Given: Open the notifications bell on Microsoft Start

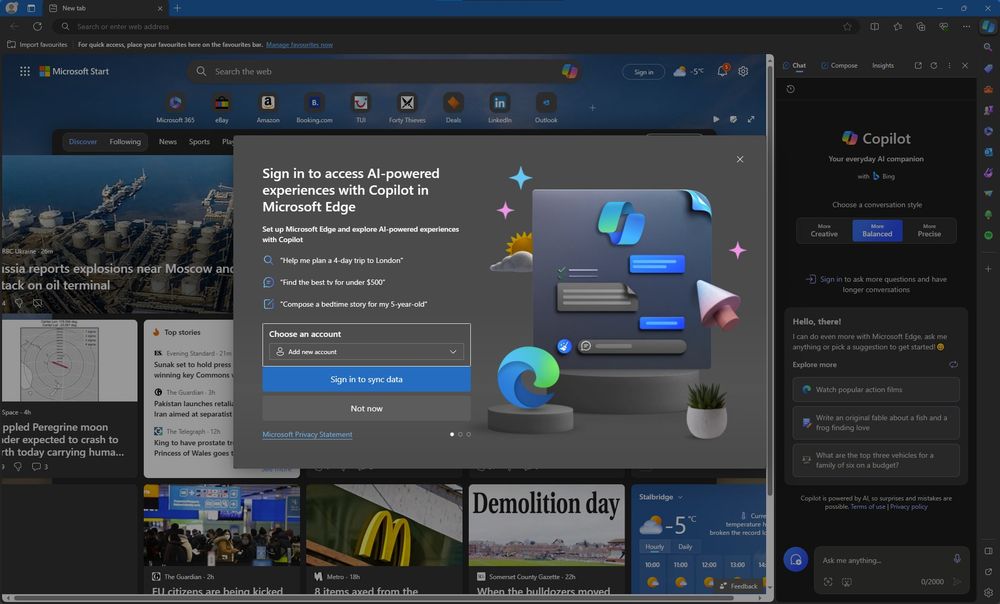Looking at the screenshot, I should tap(723, 71).
